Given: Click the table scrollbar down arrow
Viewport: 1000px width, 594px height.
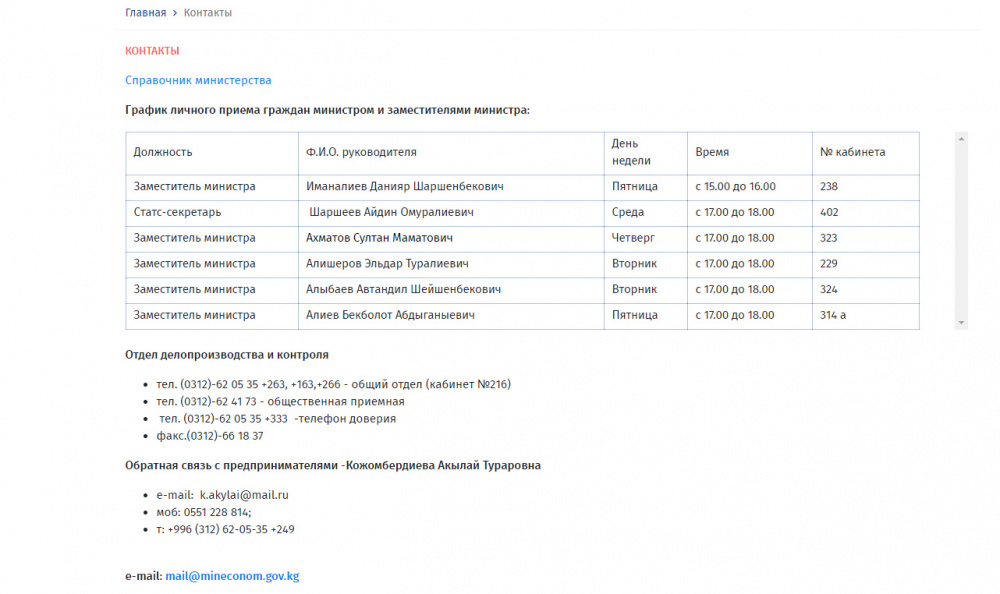Looking at the screenshot, I should coord(961,323).
